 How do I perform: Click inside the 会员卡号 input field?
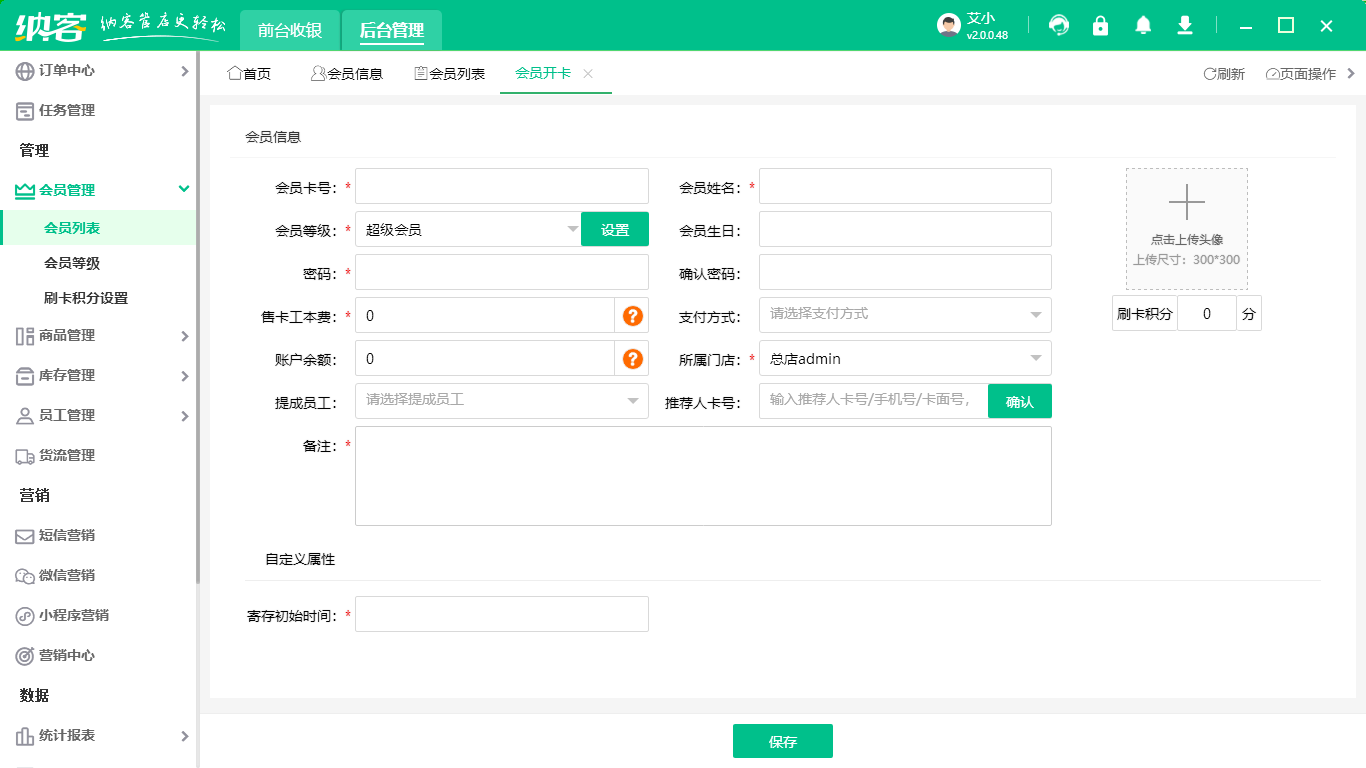pyautogui.click(x=501, y=185)
